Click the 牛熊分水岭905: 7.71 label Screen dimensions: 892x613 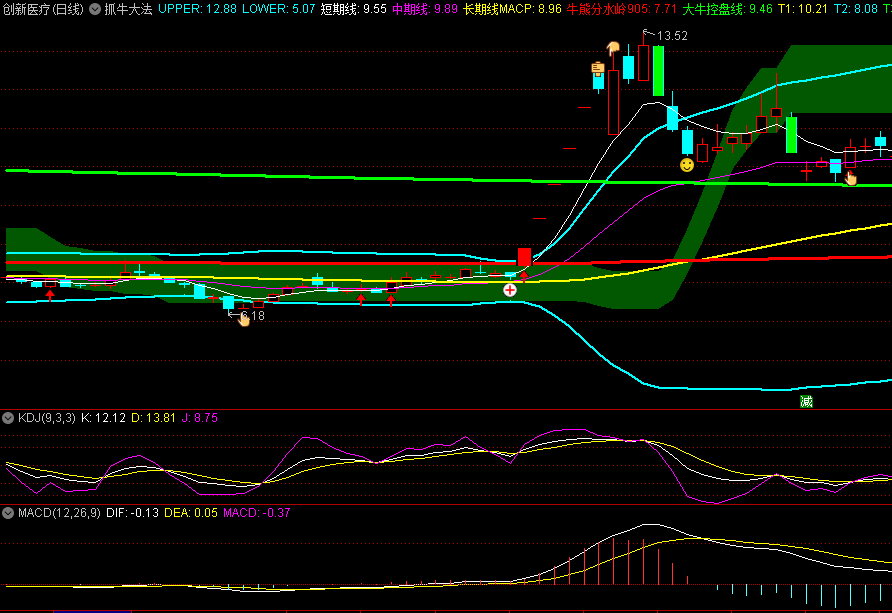tap(622, 9)
